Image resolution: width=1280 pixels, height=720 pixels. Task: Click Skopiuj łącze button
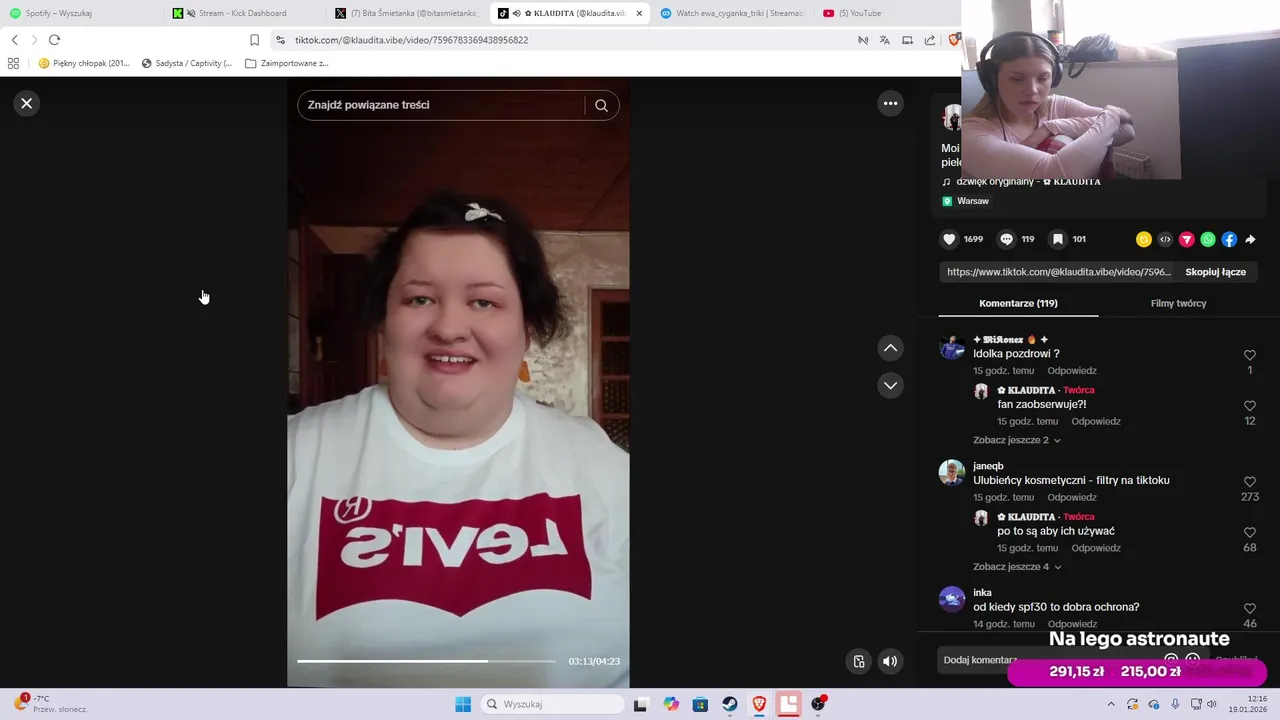pos(1215,272)
